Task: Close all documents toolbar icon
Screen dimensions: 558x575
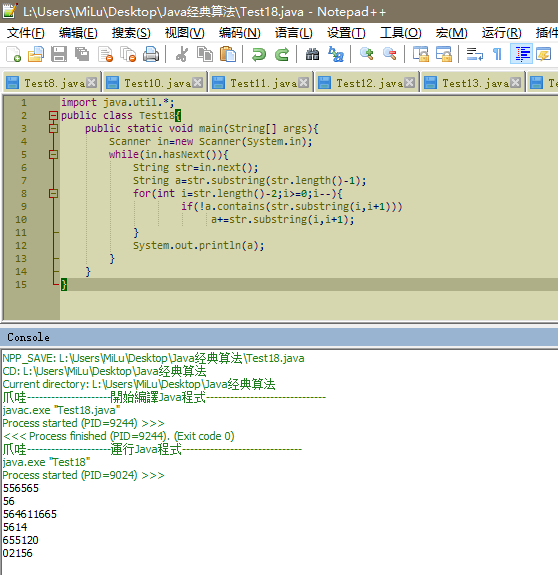Action: [128, 54]
